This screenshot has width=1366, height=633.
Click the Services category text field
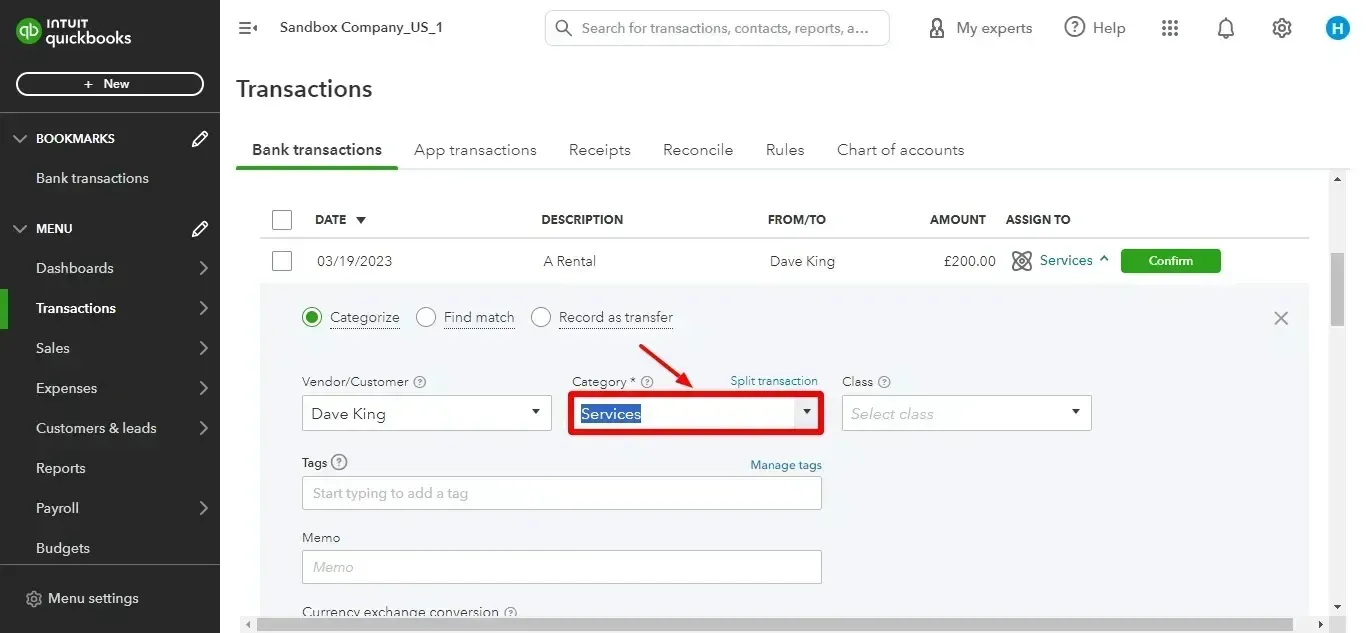(686, 413)
